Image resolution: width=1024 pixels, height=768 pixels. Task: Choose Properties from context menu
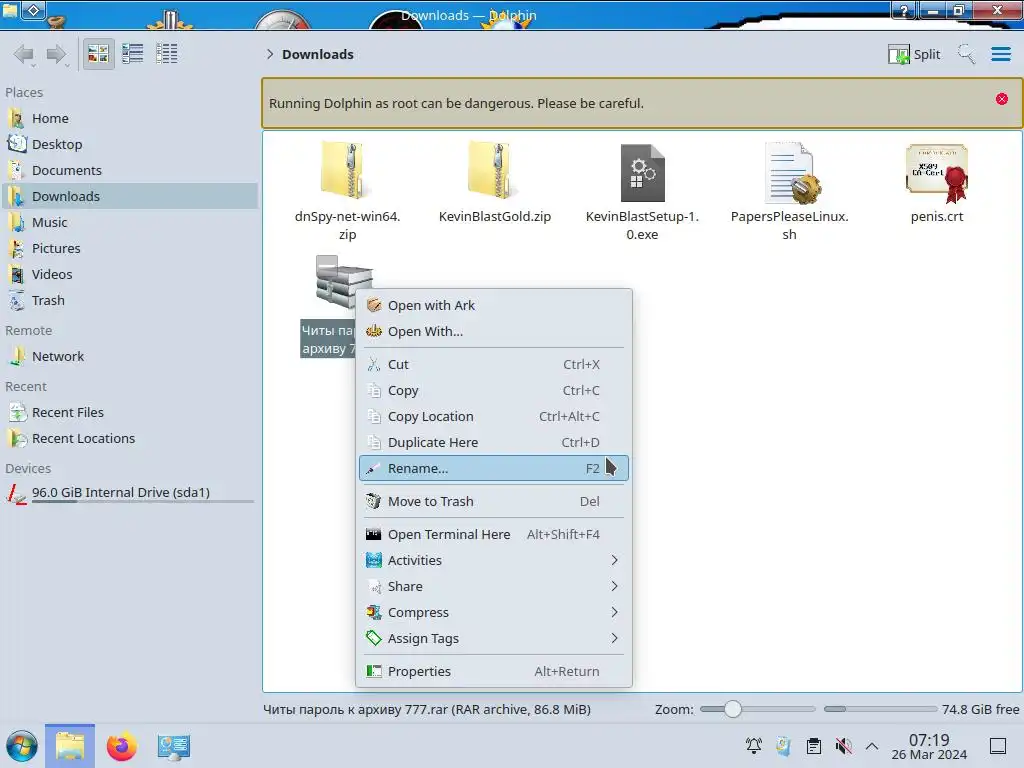(494, 671)
